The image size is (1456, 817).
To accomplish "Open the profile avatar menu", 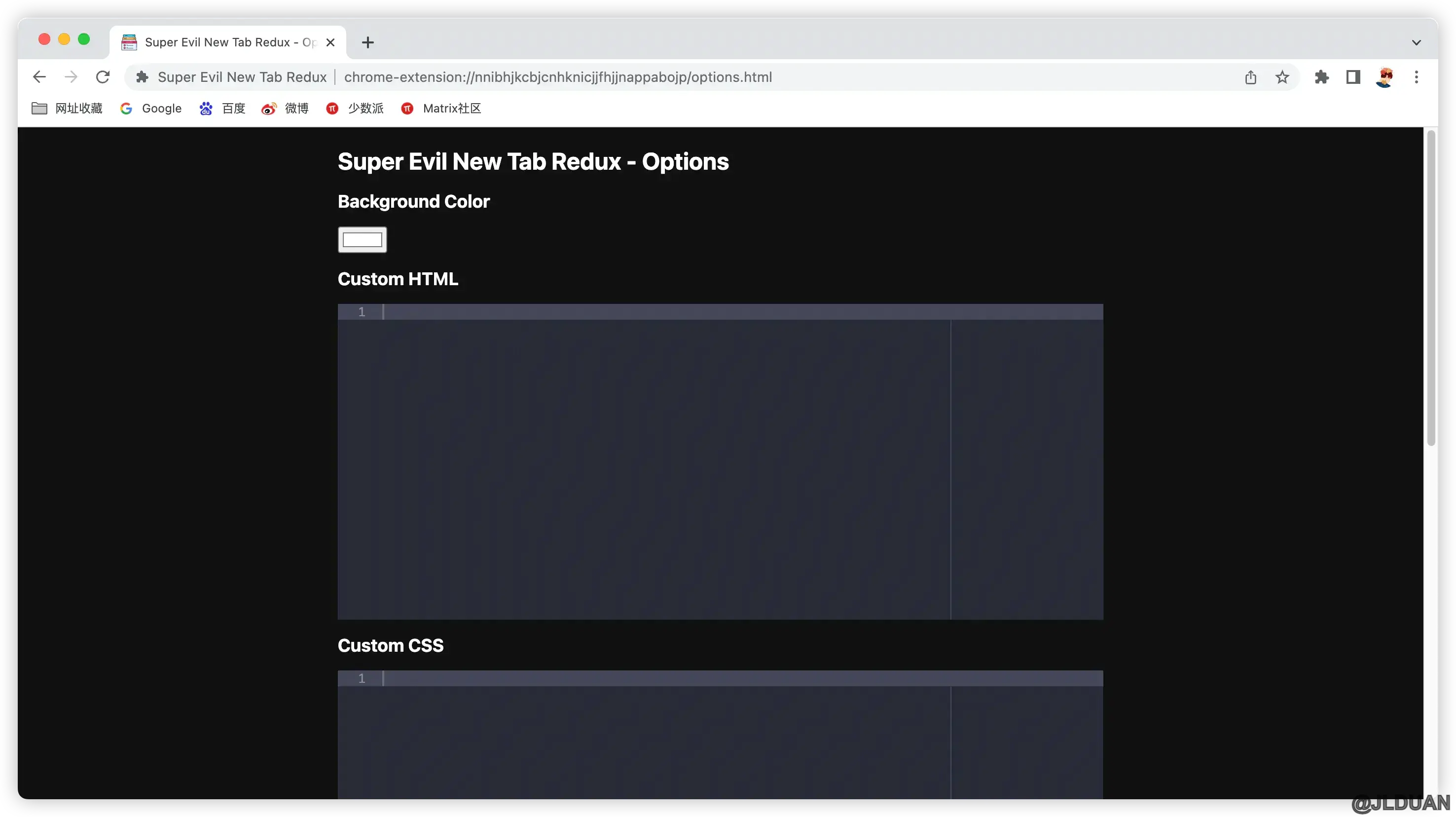I will pos(1384,77).
